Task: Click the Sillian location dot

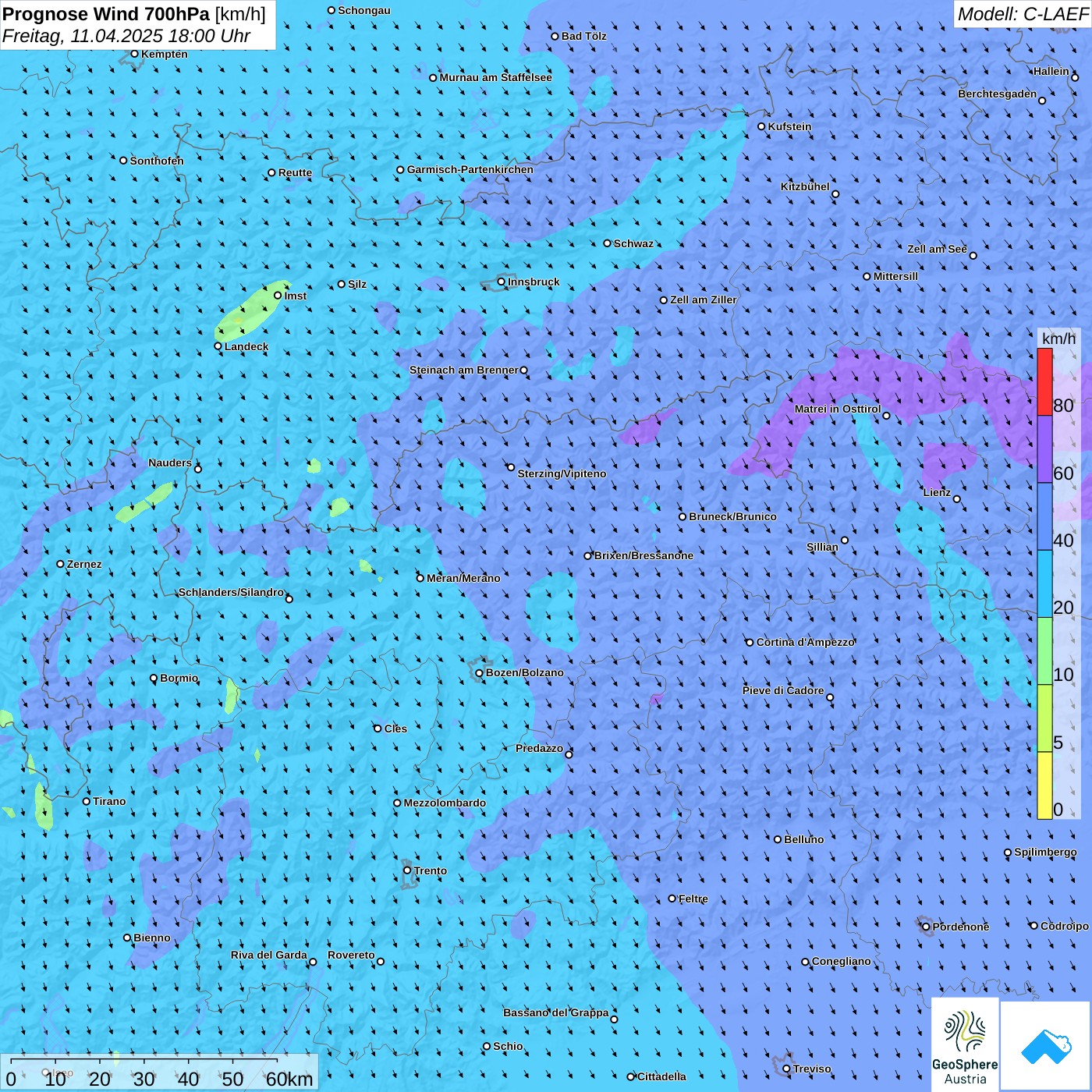Action: coord(845,540)
